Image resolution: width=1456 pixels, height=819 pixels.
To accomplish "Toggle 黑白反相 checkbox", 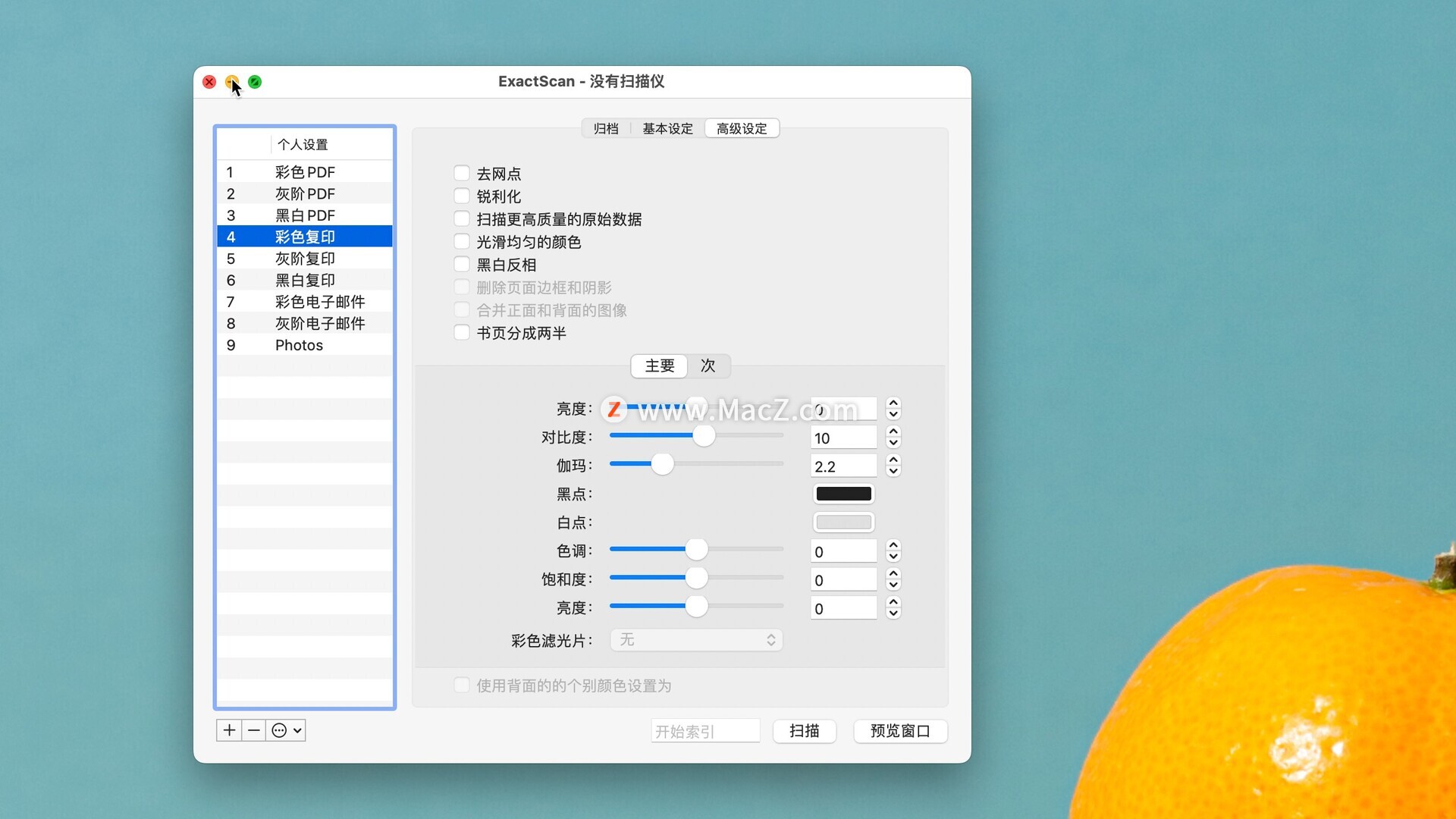I will pyautogui.click(x=462, y=265).
